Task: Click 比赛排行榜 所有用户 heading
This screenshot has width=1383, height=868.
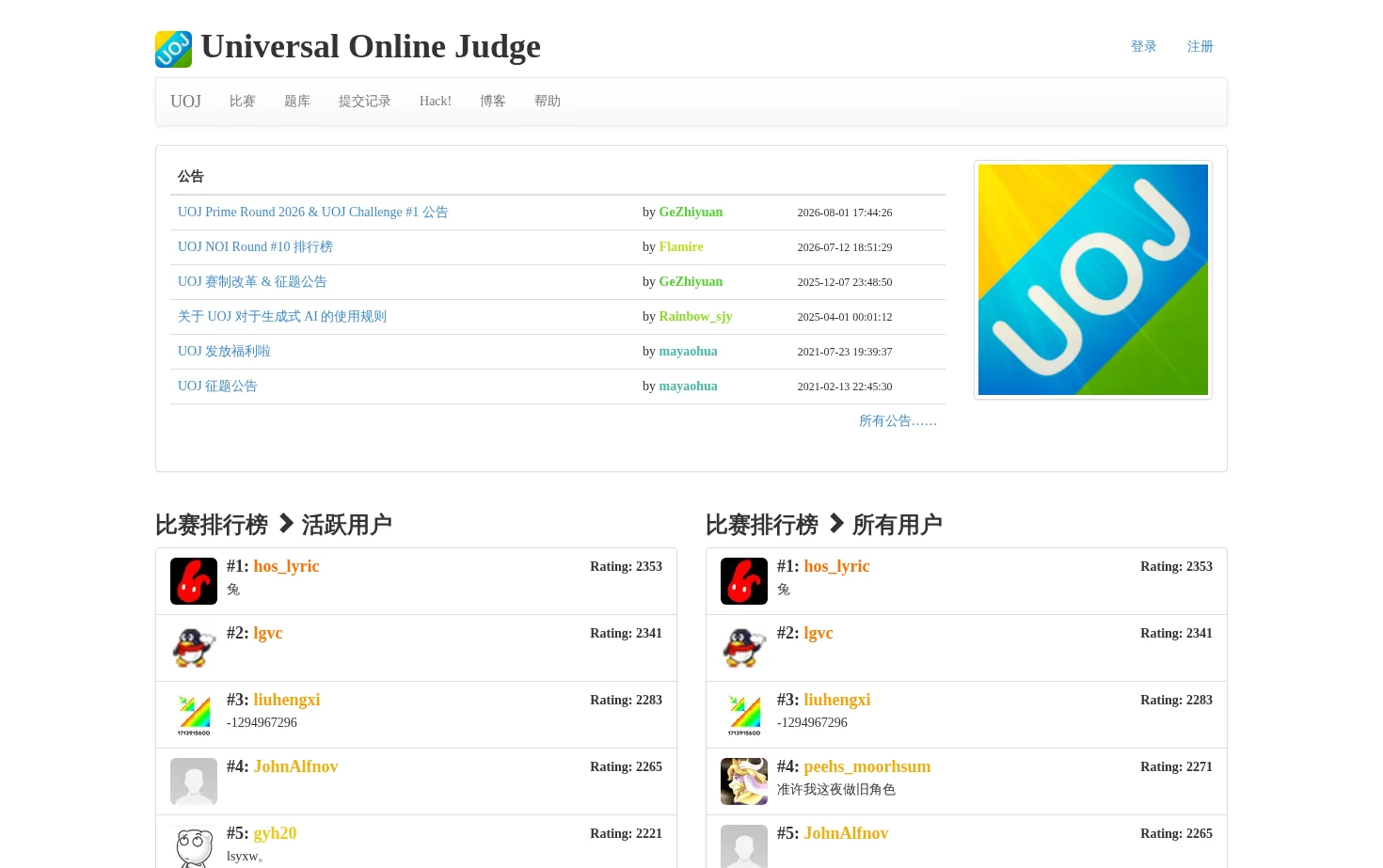Action: [824, 525]
